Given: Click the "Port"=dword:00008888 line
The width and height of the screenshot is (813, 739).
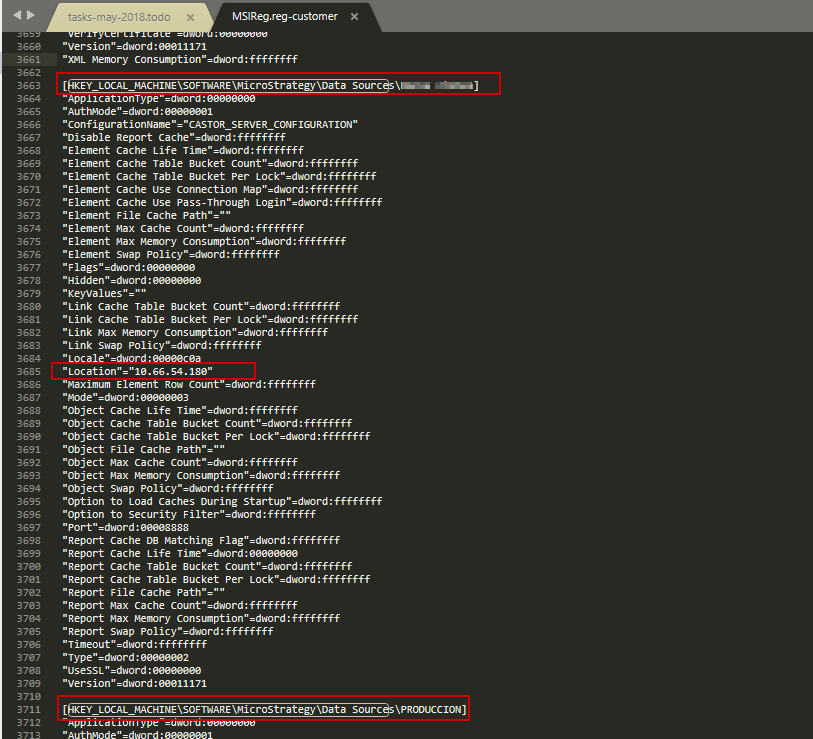Looking at the screenshot, I should click(x=125, y=527).
